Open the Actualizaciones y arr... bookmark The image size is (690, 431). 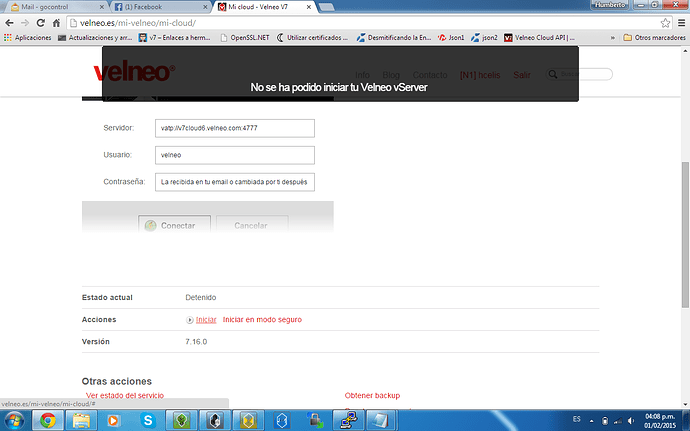tap(95, 38)
